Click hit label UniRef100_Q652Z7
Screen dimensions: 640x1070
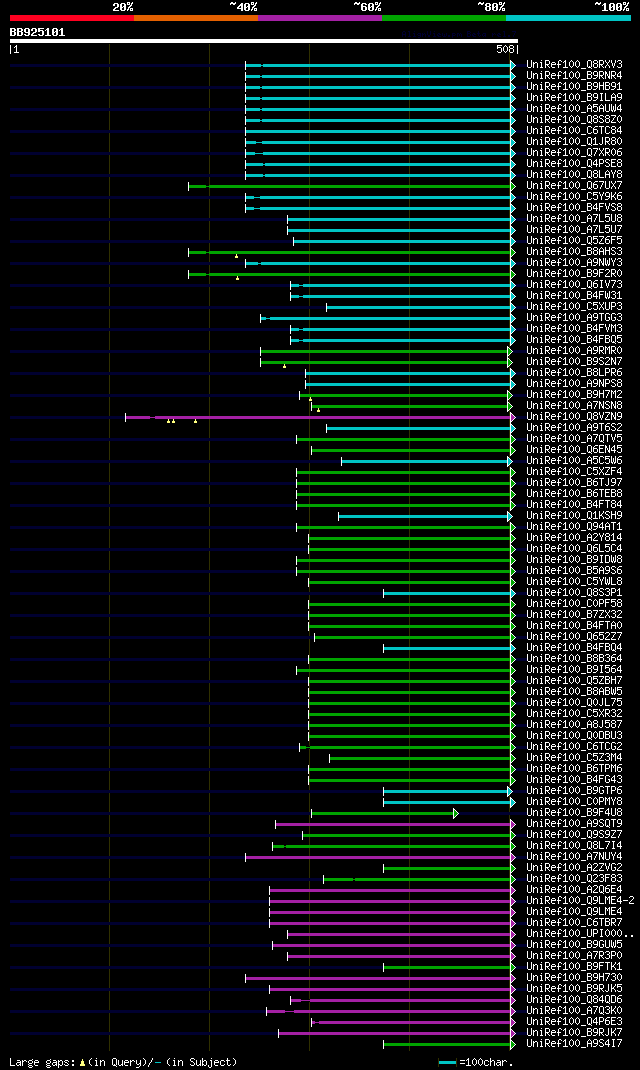[574, 637]
